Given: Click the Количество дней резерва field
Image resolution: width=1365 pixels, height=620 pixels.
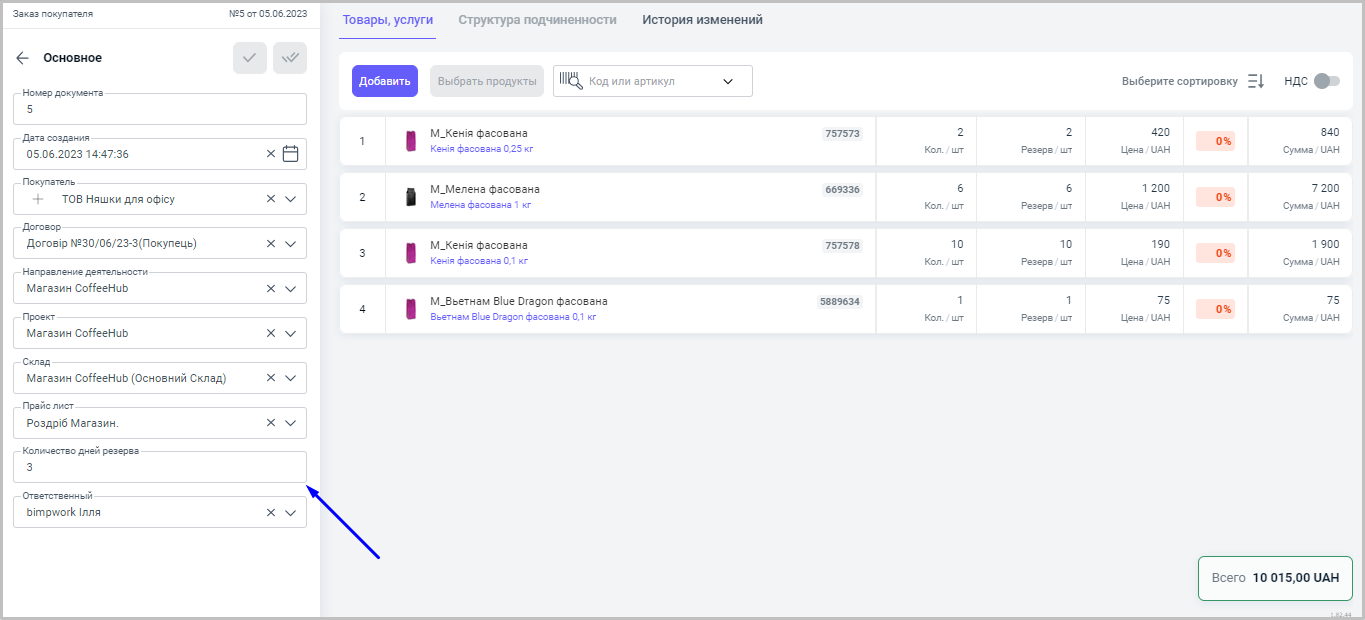Looking at the screenshot, I should tap(160, 467).
